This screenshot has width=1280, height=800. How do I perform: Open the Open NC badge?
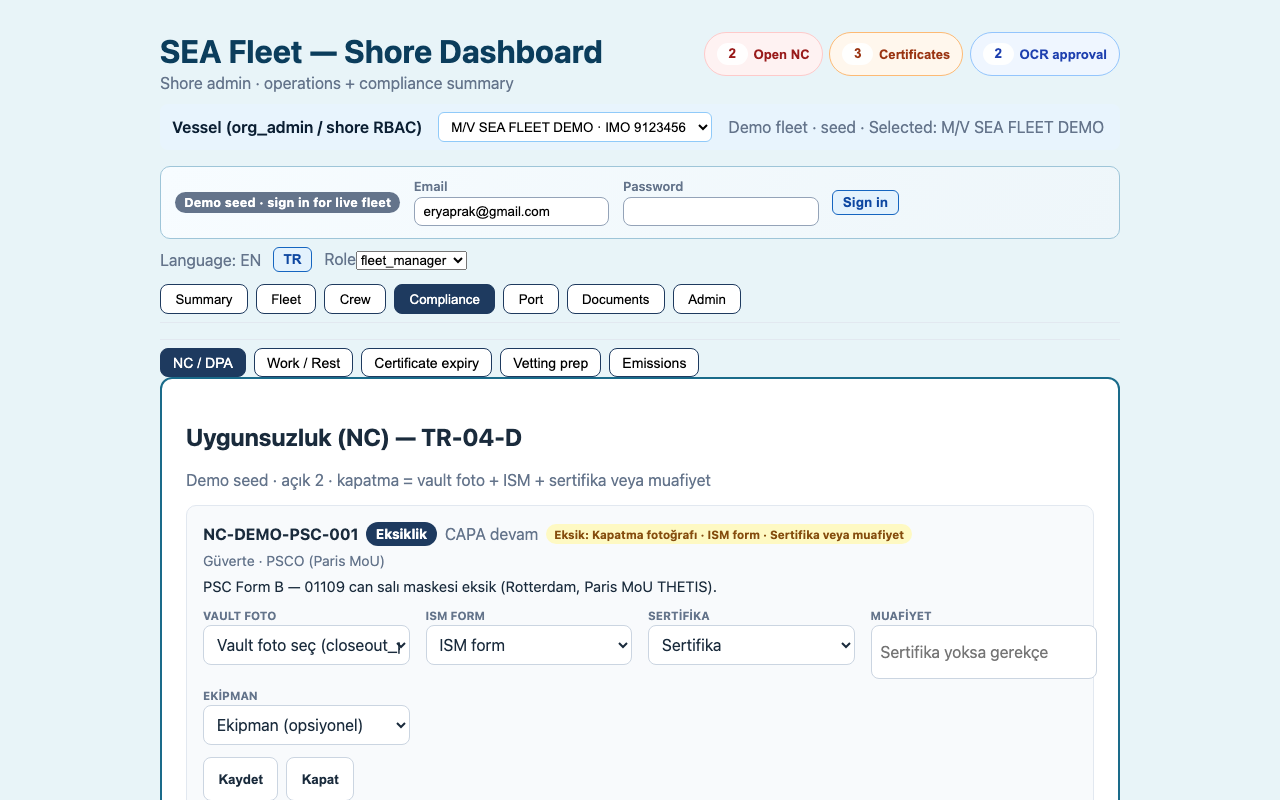click(764, 54)
